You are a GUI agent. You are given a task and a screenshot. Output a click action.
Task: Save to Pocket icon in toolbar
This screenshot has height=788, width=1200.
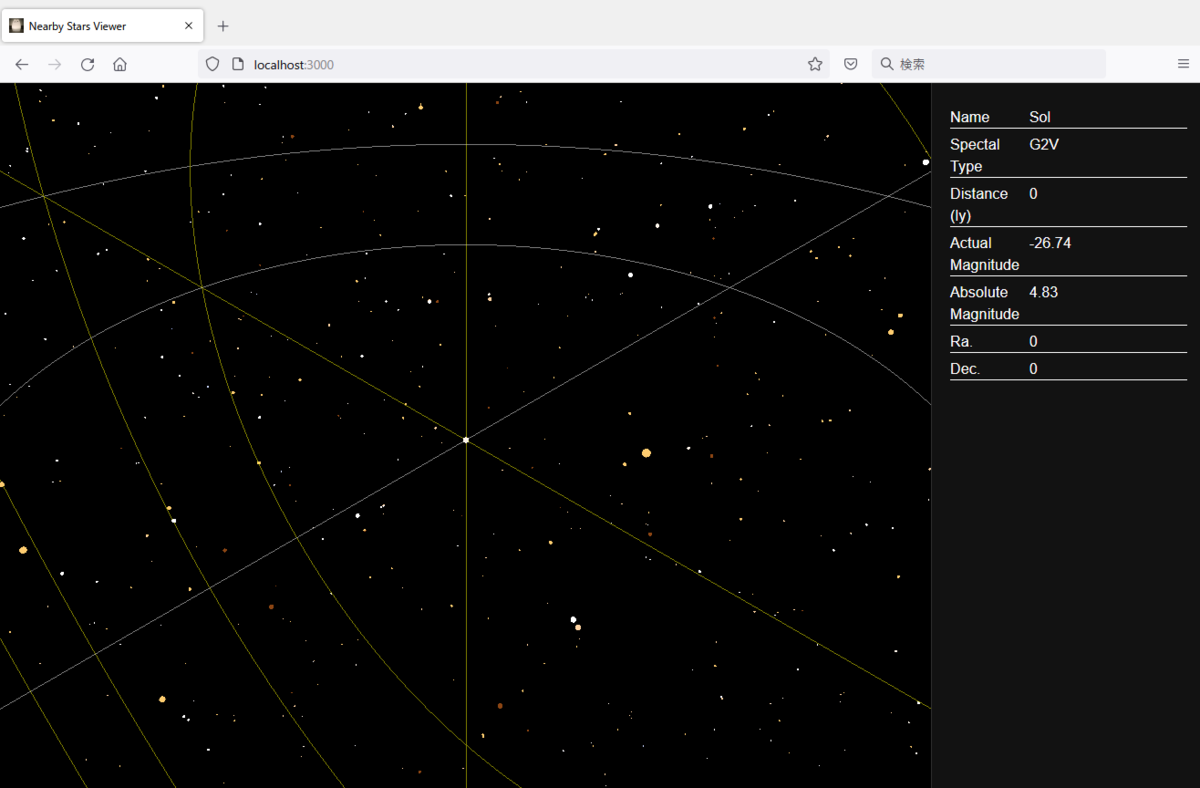[850, 64]
